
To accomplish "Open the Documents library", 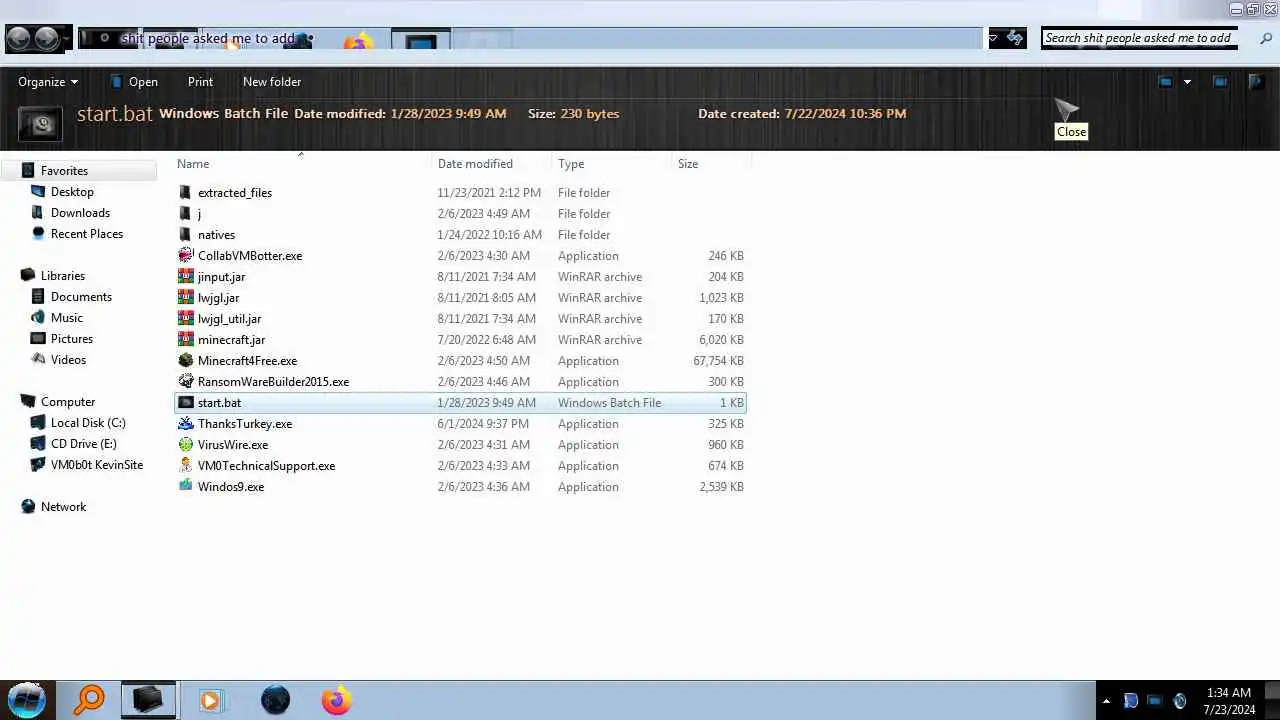I will pyautogui.click(x=81, y=297).
